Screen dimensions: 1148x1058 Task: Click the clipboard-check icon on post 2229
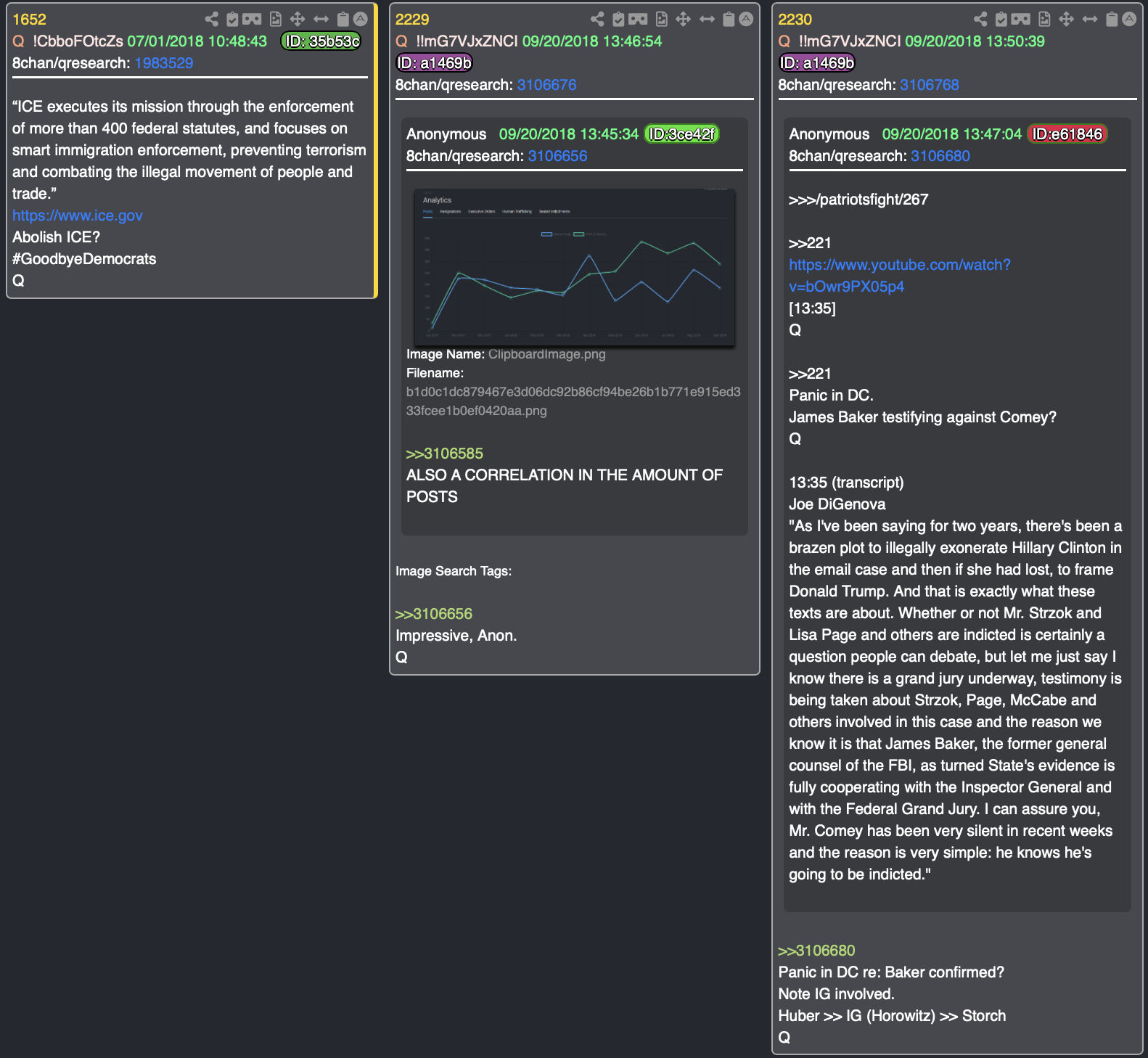point(618,19)
